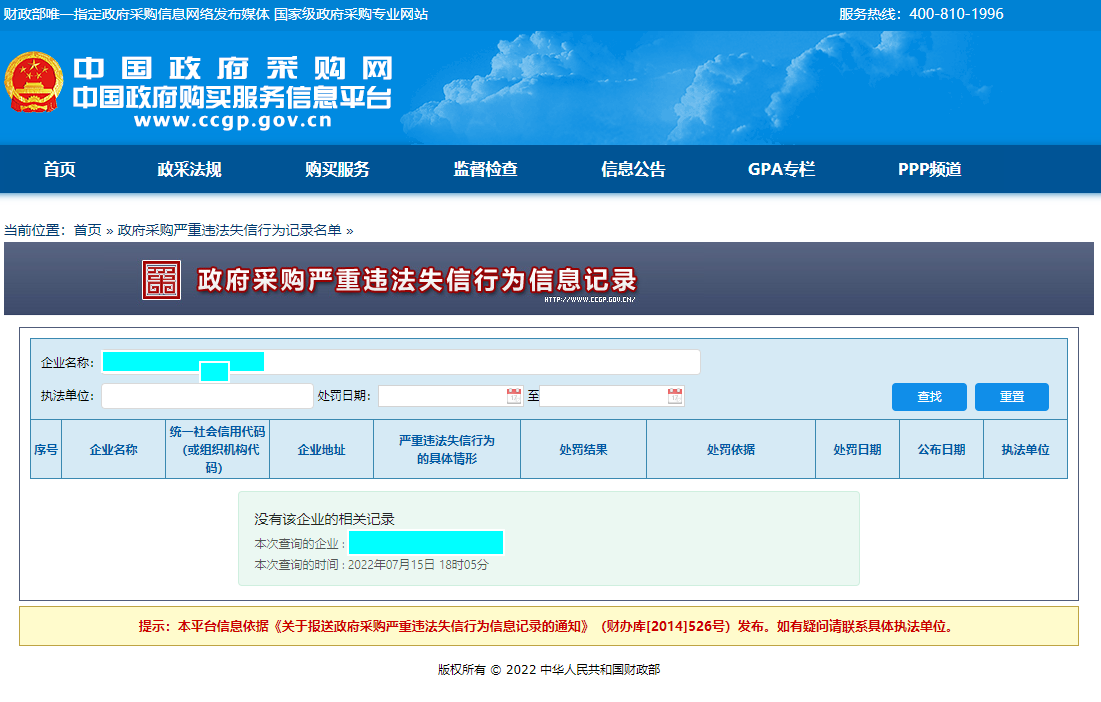Image resolution: width=1101 pixels, height=702 pixels.
Task: Click the 处罚日期 column header
Action: (857, 449)
